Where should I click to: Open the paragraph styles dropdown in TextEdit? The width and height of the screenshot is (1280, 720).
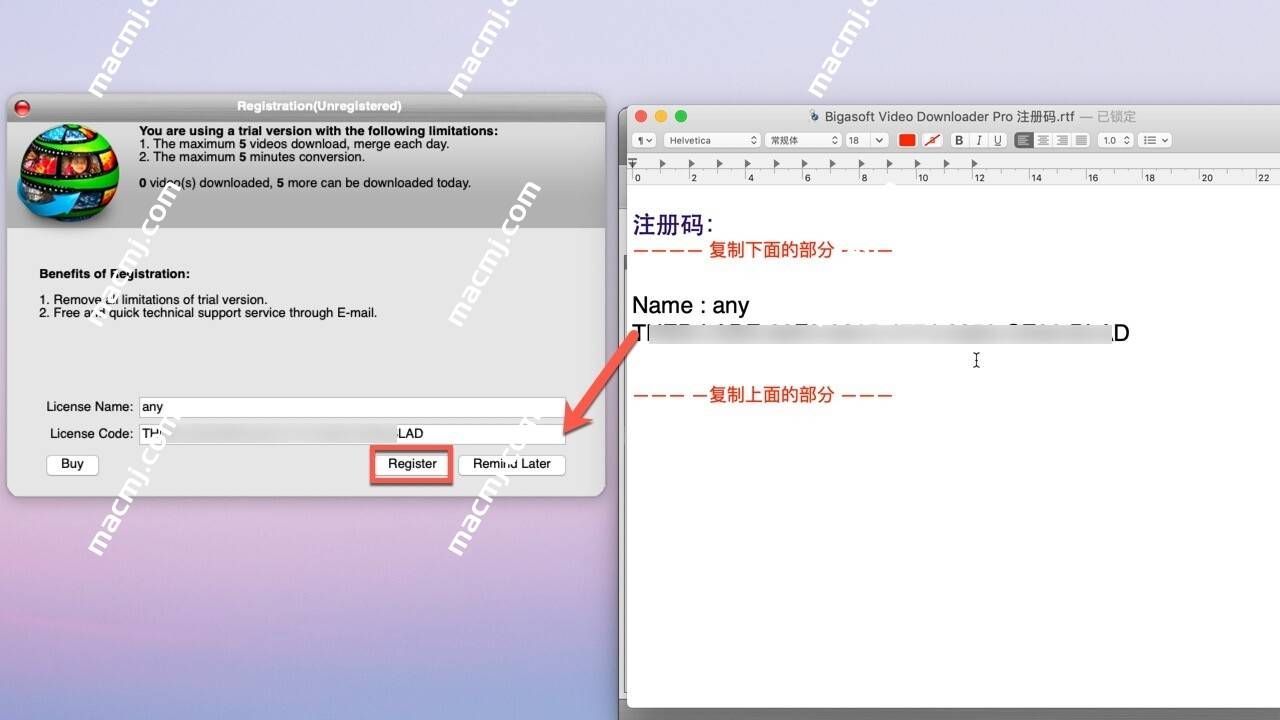pos(643,140)
